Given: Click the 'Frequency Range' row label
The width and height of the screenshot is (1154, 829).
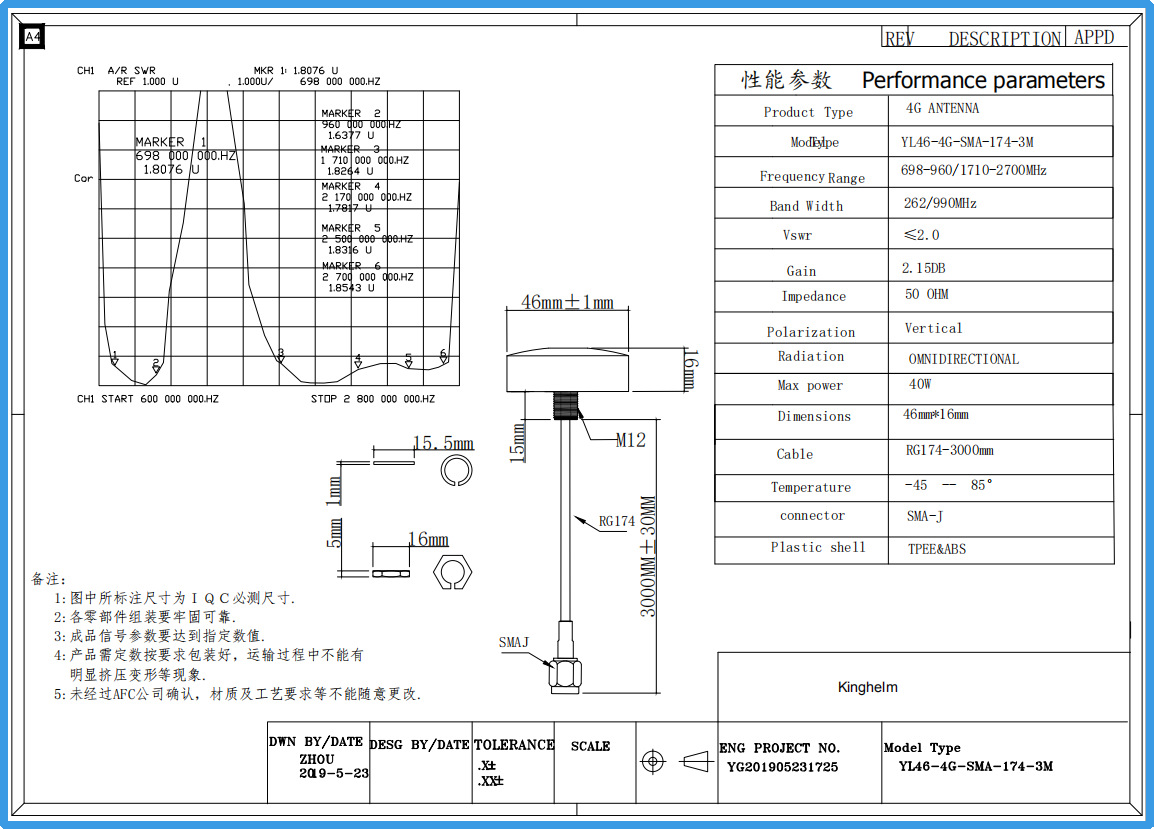Looking at the screenshot, I should (813, 177).
